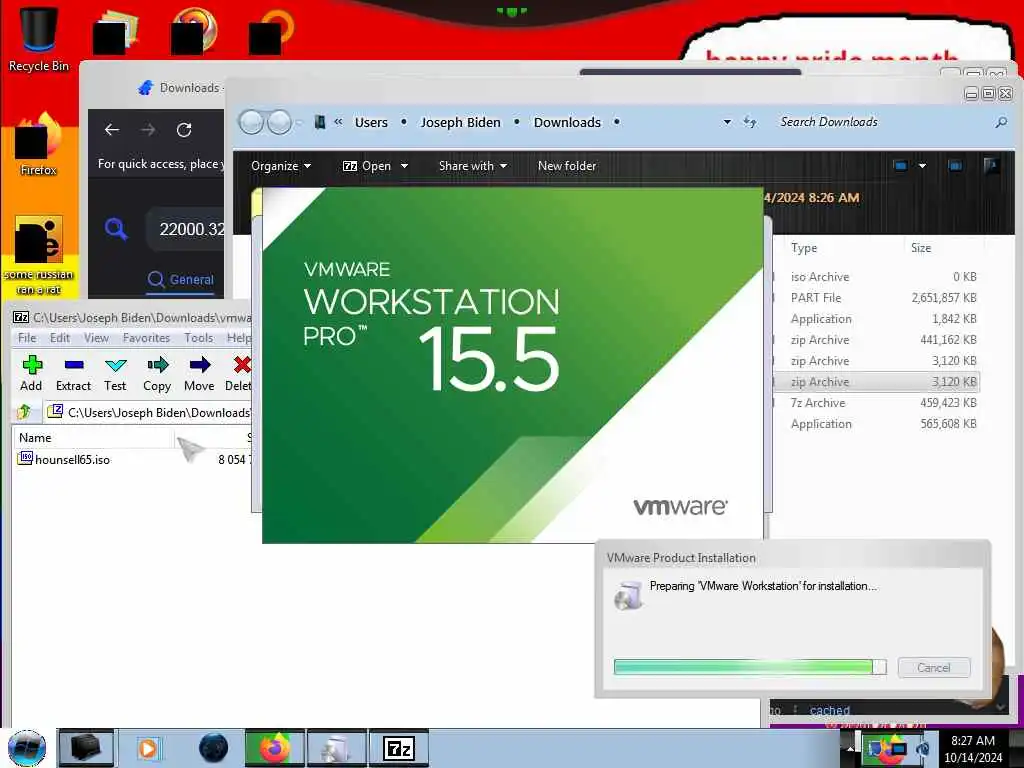Toggle the preview pane icon in Explorer
The image size is (1024, 768).
[955, 166]
